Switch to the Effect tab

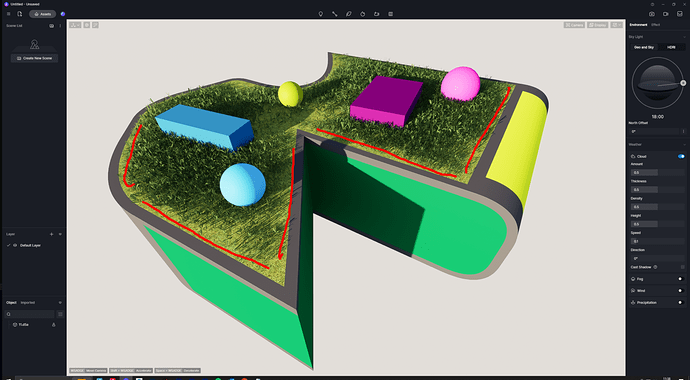point(656,25)
